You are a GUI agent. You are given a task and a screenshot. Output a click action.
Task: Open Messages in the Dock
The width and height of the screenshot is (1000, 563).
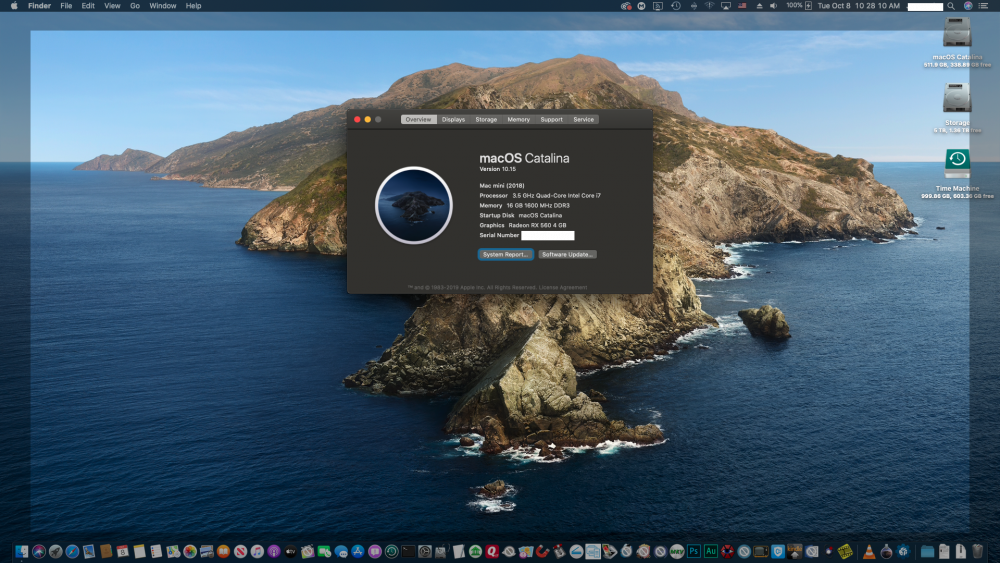(x=341, y=552)
